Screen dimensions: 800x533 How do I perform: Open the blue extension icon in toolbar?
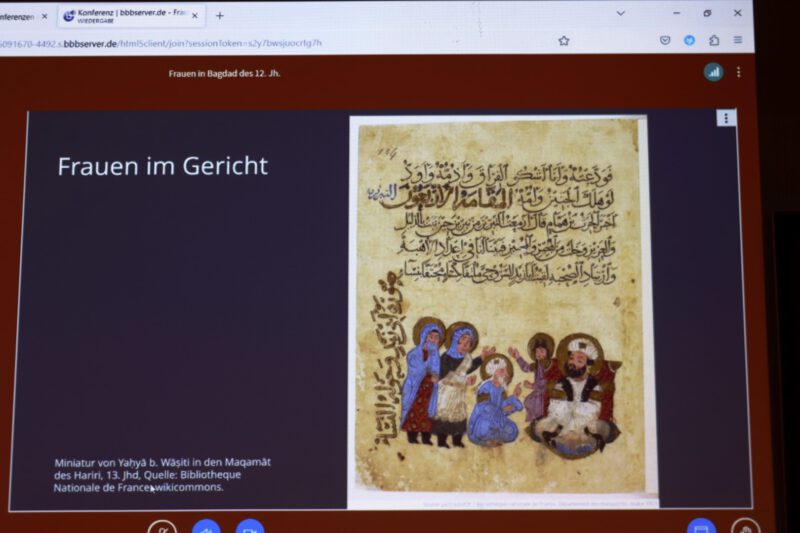[x=689, y=40]
